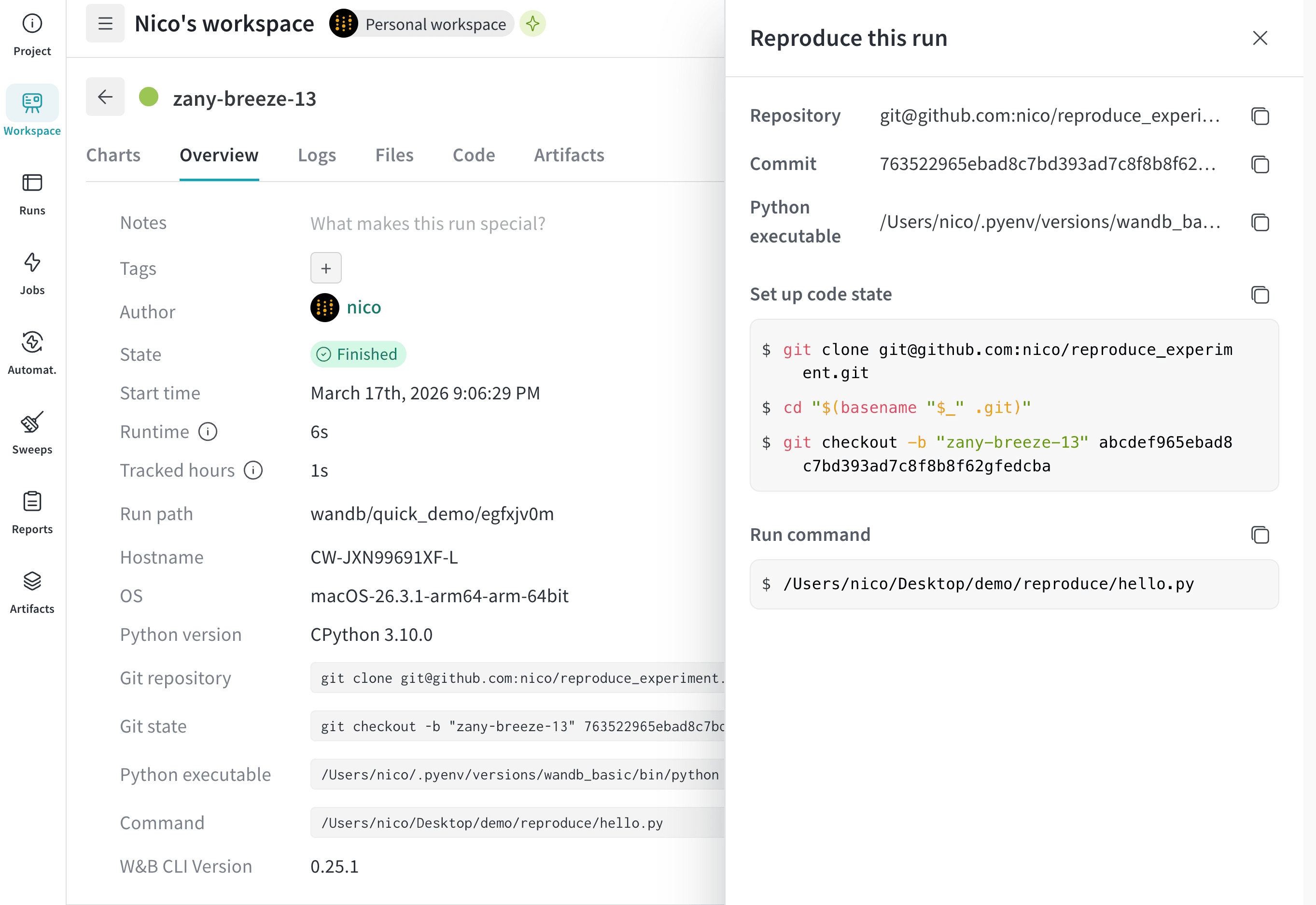The width and height of the screenshot is (1316, 905).
Task: Switch to the Charts tab
Action: tap(113, 155)
